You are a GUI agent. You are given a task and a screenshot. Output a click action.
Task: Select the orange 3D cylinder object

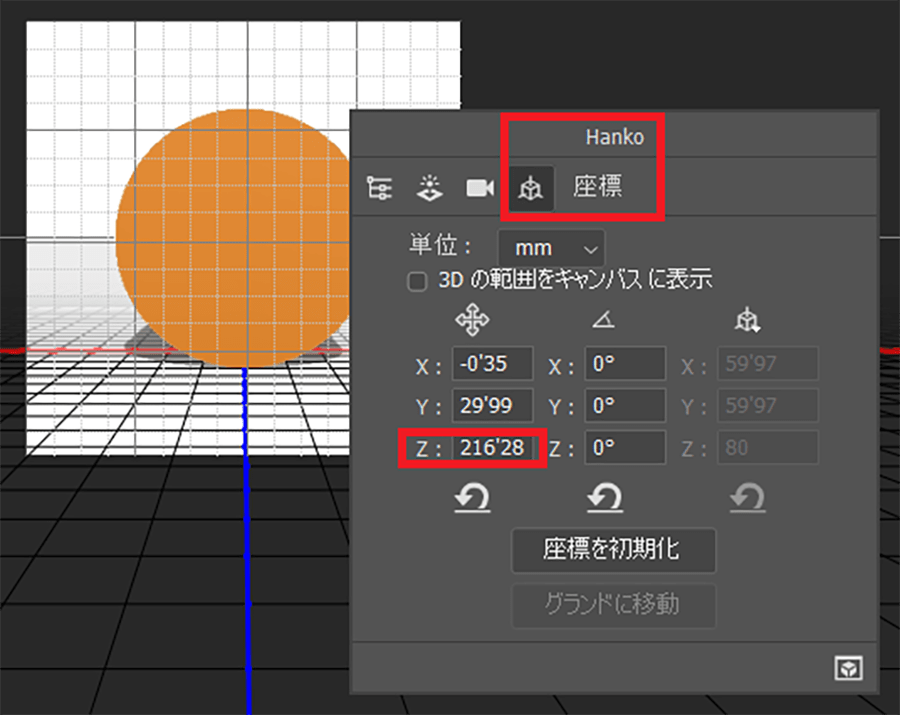point(232,238)
